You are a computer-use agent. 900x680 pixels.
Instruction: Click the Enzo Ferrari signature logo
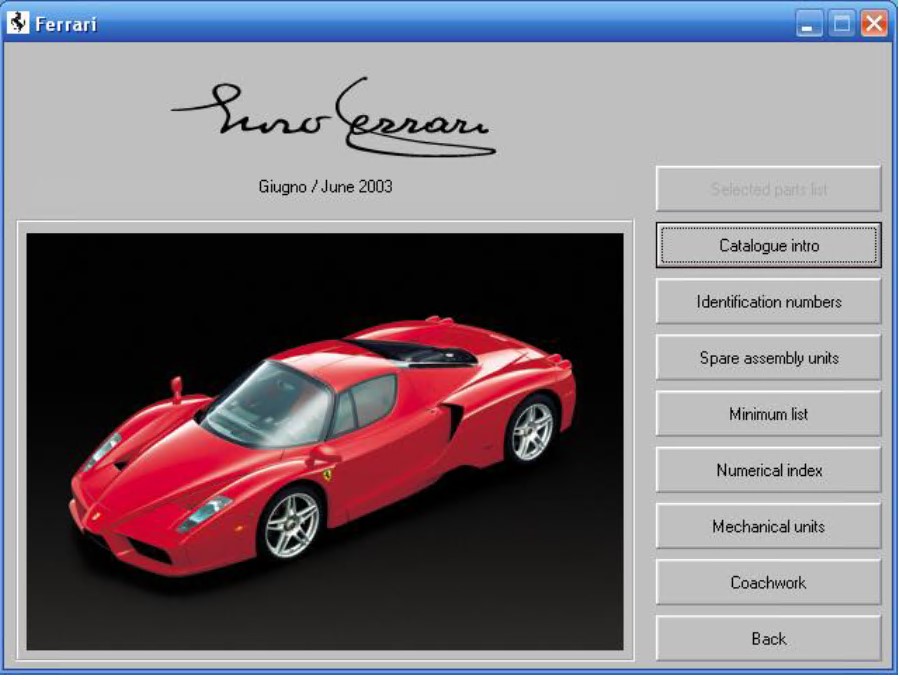335,120
